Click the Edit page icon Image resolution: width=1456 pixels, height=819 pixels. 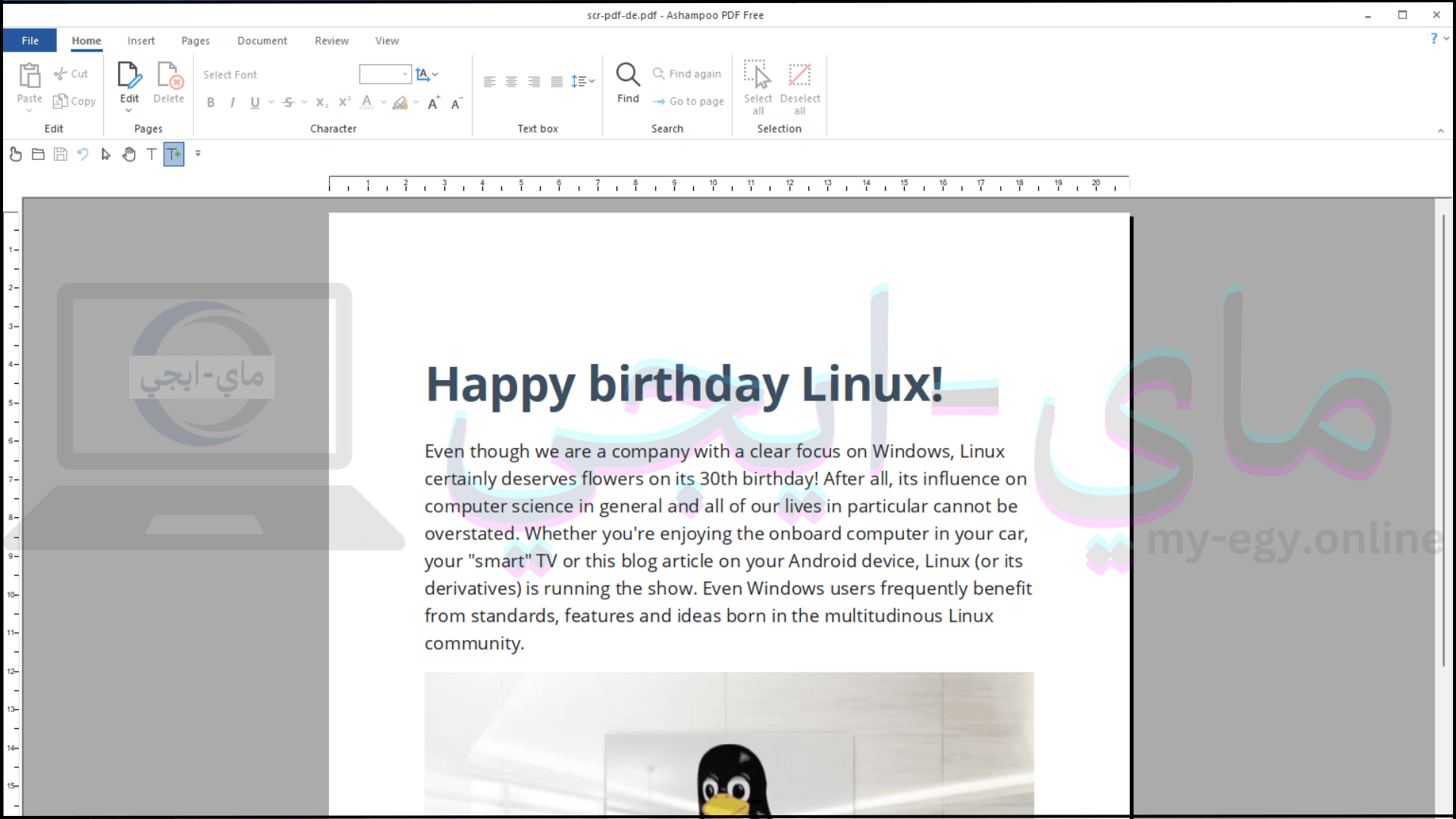pyautogui.click(x=130, y=75)
